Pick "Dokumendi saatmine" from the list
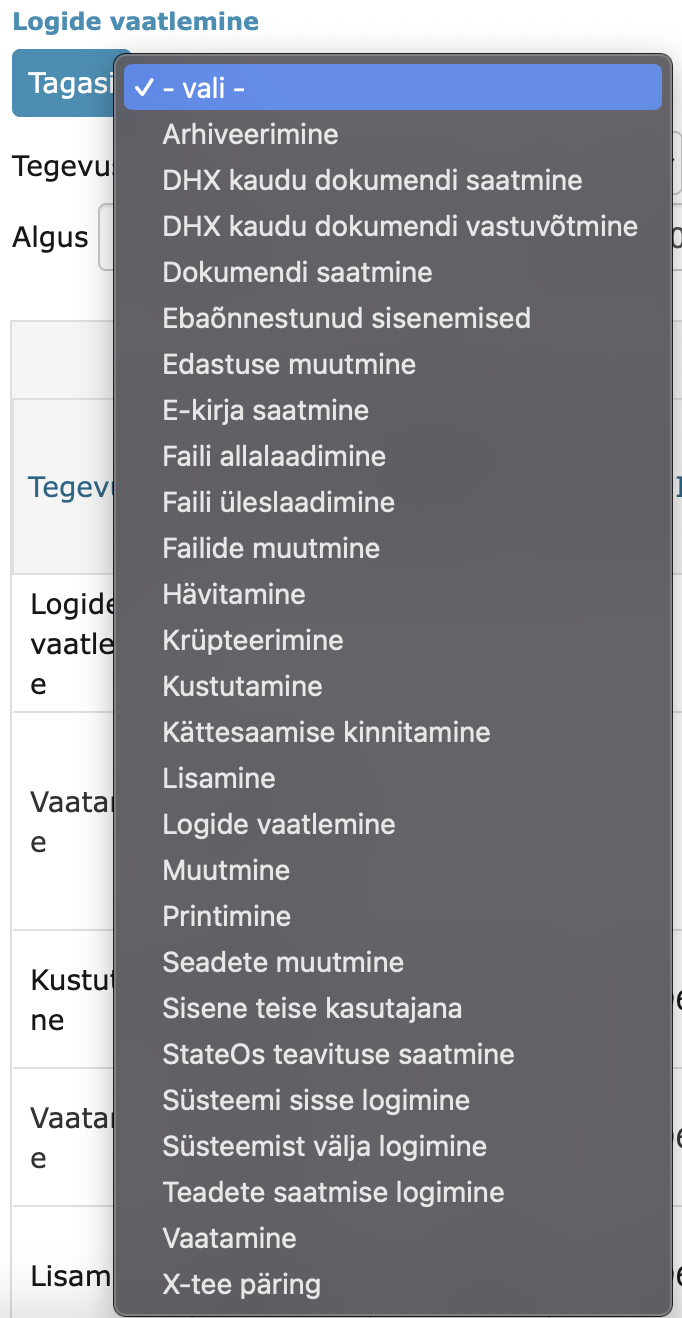This screenshot has width=682, height=1318. pyautogui.click(x=295, y=271)
